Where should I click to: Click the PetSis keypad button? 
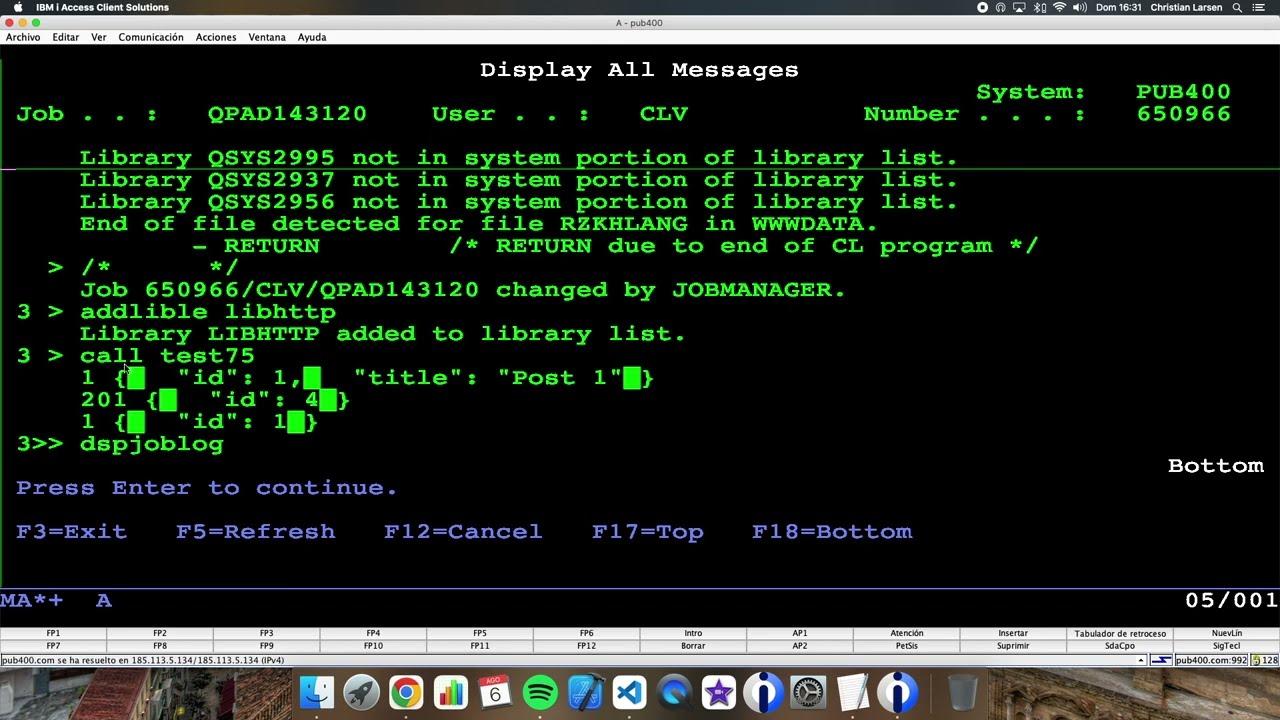(907, 646)
